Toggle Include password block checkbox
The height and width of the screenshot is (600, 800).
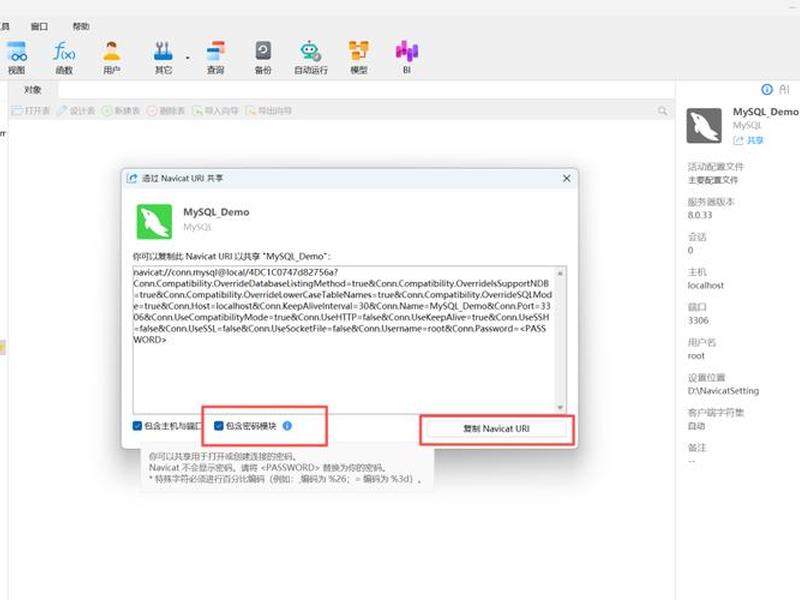click(x=218, y=426)
